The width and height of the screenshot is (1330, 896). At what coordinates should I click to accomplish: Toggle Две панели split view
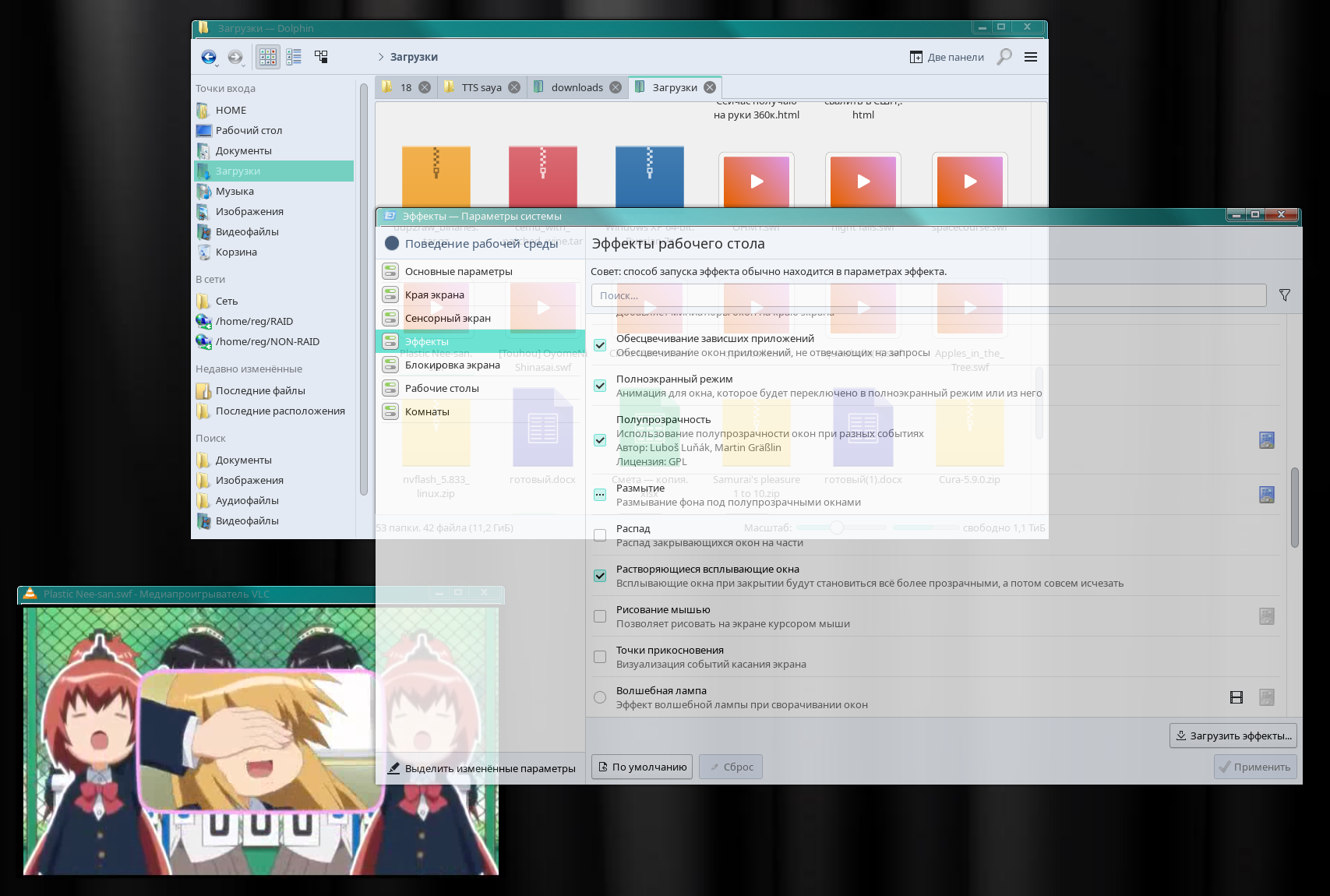[947, 57]
